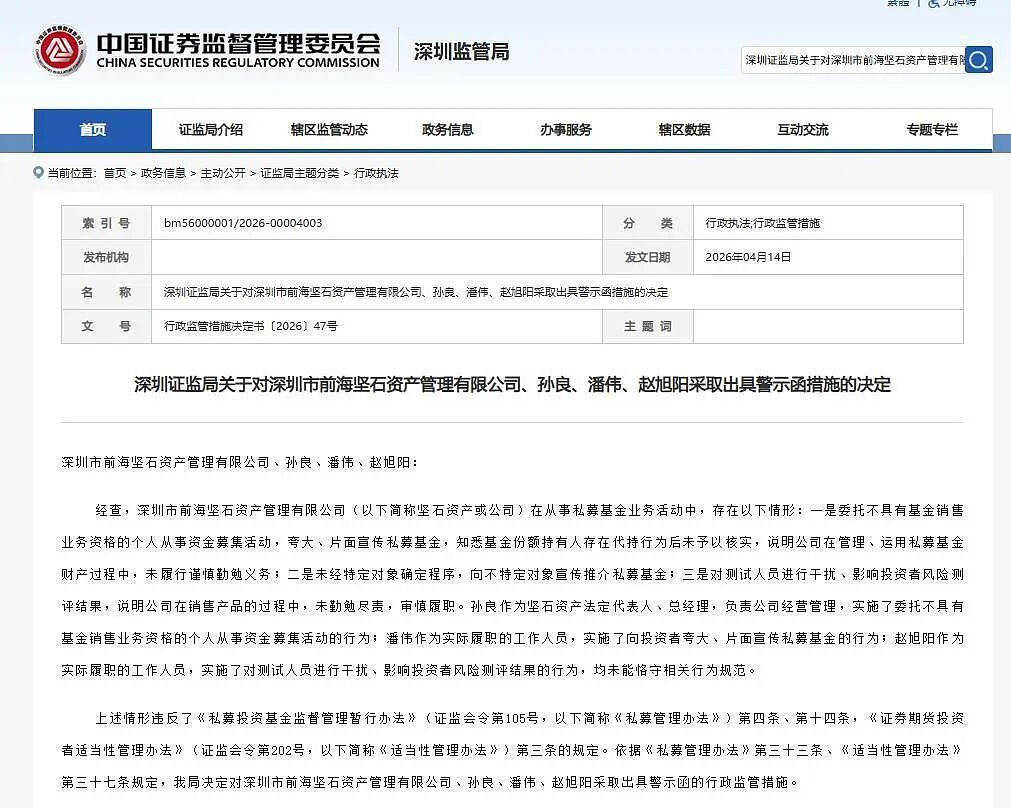Click the article headline 深圳证监局关于对…的决定
The image size is (1011, 808).
(513, 385)
